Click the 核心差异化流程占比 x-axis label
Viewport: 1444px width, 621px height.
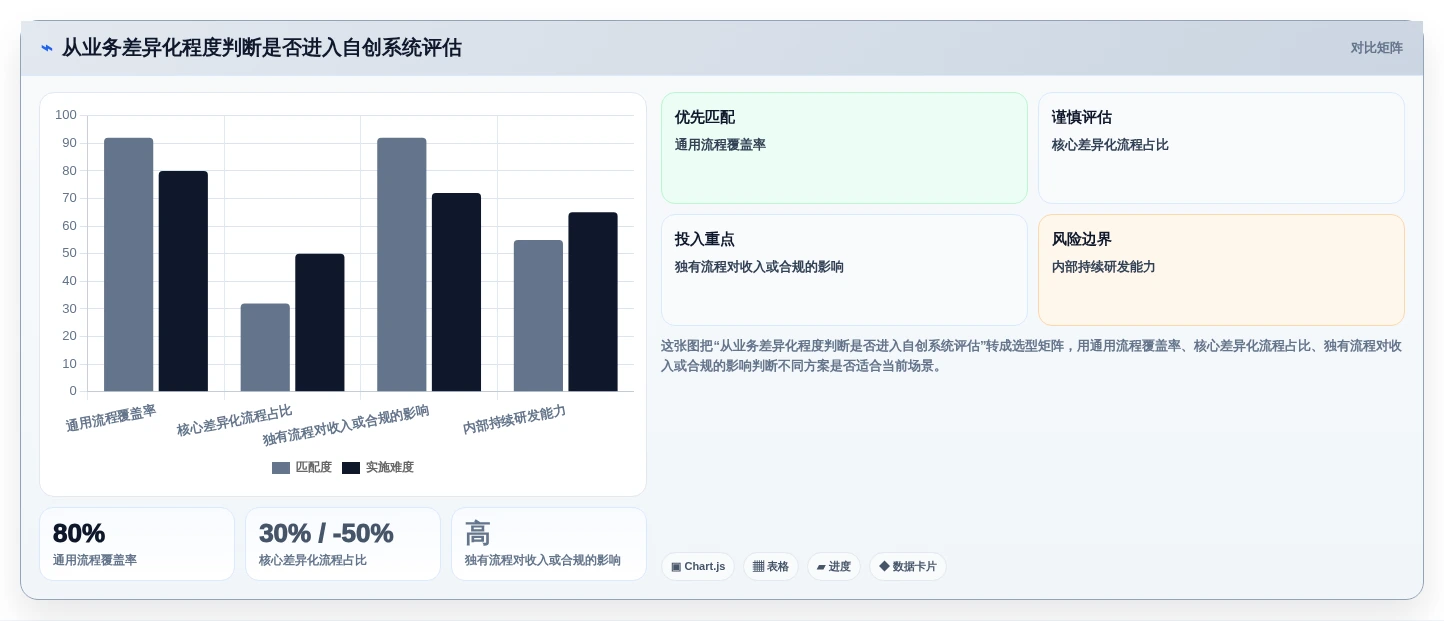[x=234, y=420]
